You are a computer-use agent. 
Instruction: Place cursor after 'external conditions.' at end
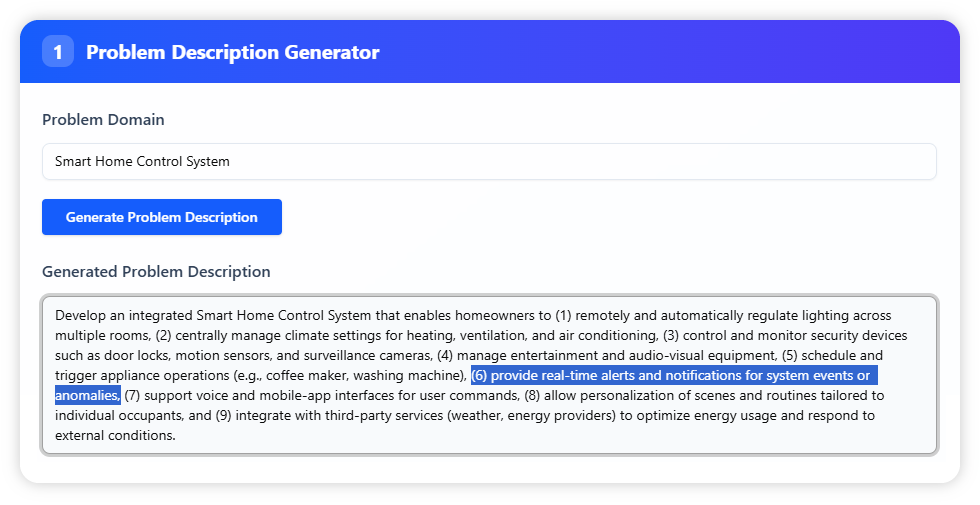pos(176,435)
